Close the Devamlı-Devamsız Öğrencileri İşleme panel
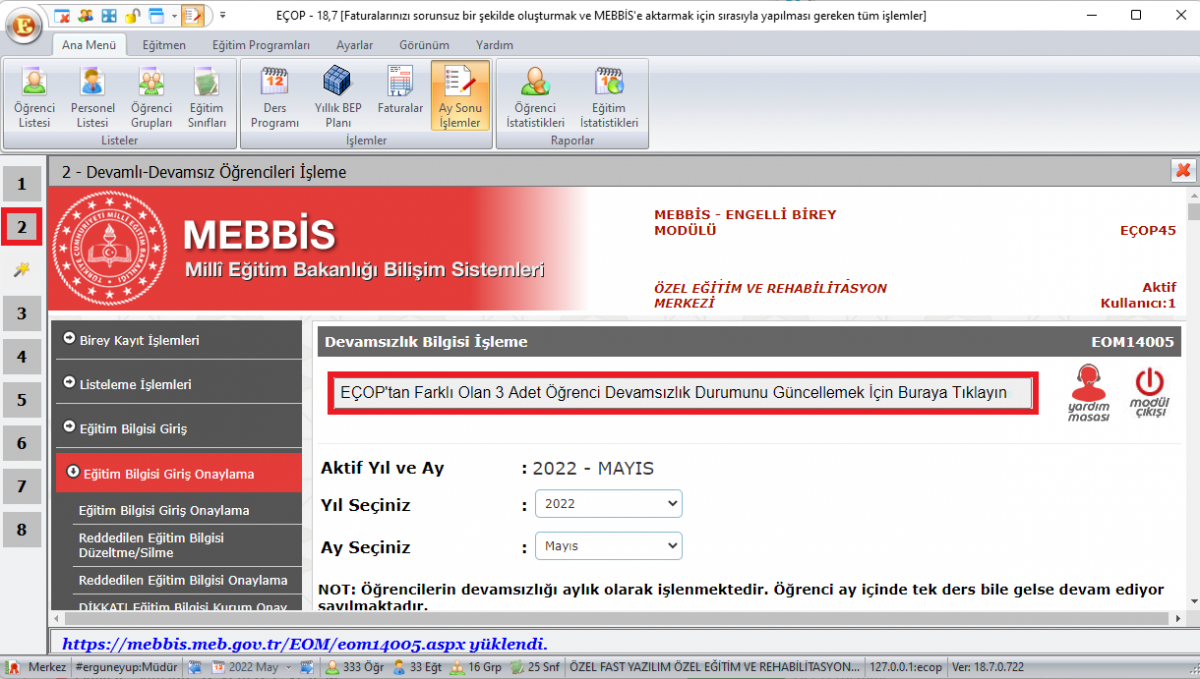1200x679 pixels. coord(1184,171)
